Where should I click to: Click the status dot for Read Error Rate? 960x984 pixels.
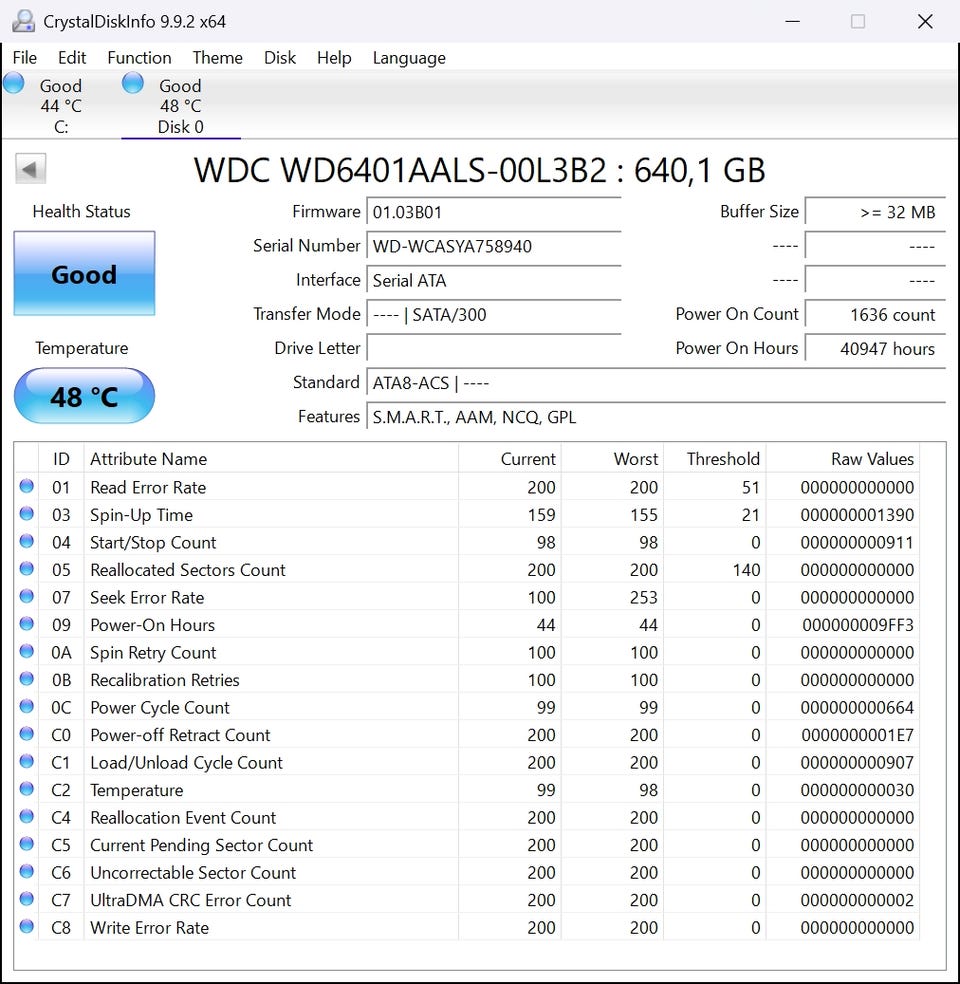[26, 486]
